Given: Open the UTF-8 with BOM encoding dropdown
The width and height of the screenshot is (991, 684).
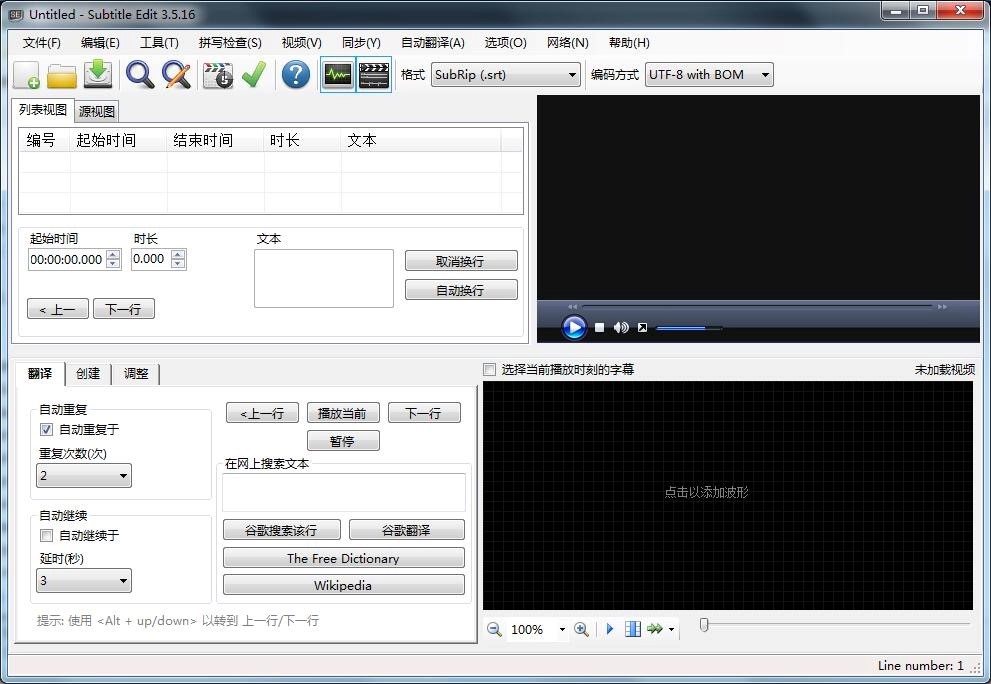Looking at the screenshot, I should (x=764, y=74).
